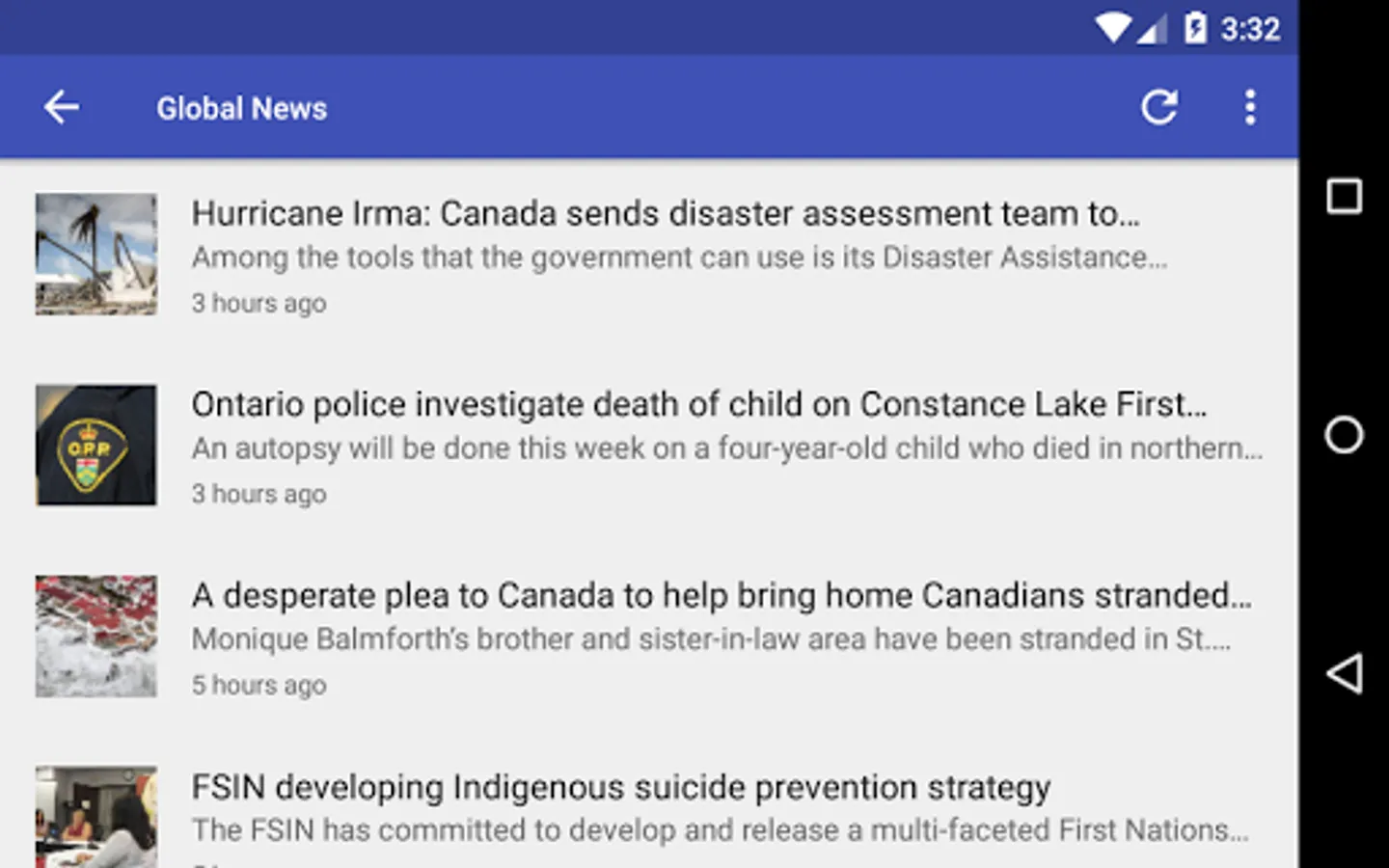Viewport: 1389px width, 868px height.
Task: Open the three-dot overflow menu
Action: tap(1250, 107)
